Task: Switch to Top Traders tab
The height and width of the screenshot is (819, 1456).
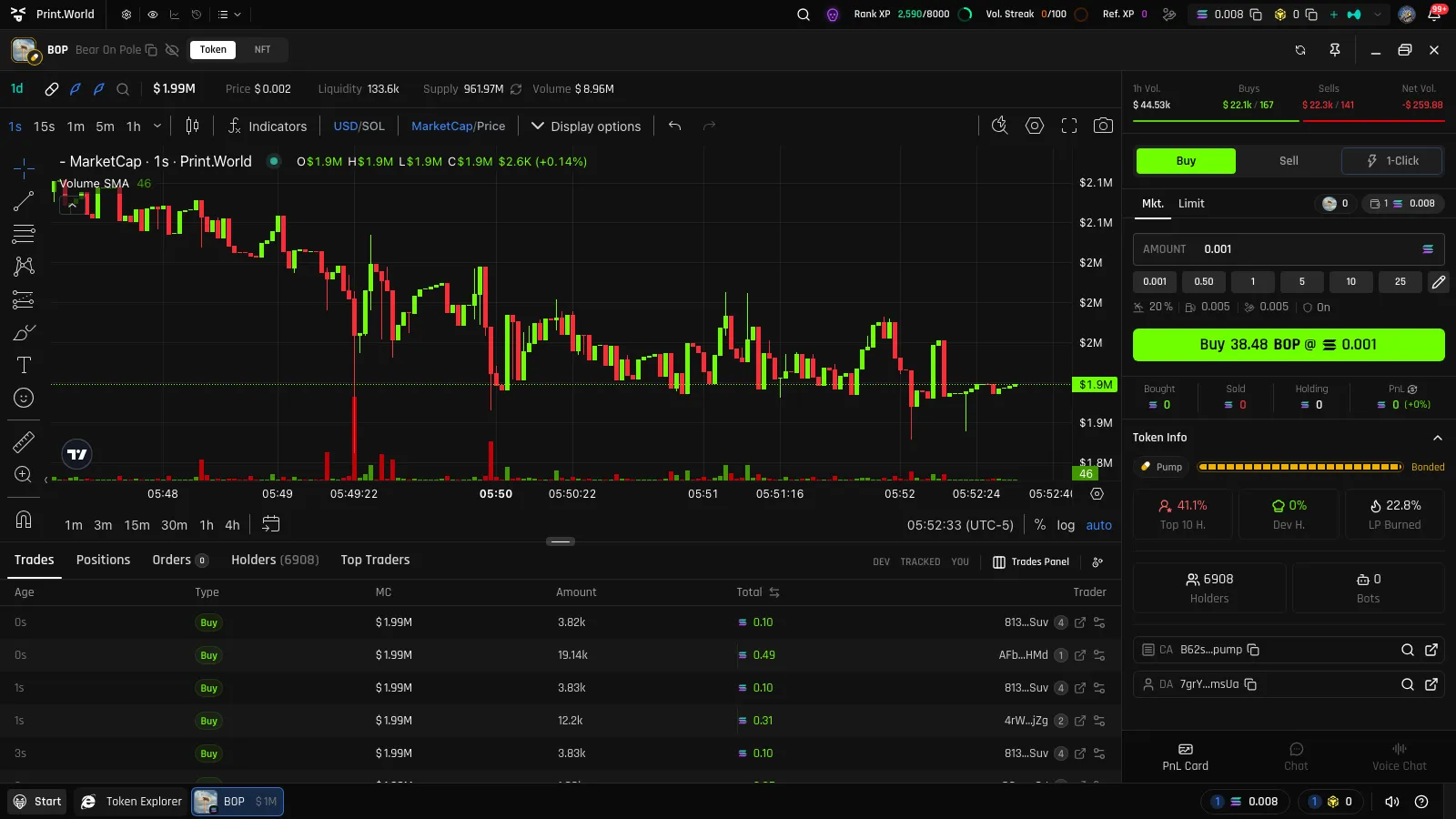Action: tap(375, 560)
